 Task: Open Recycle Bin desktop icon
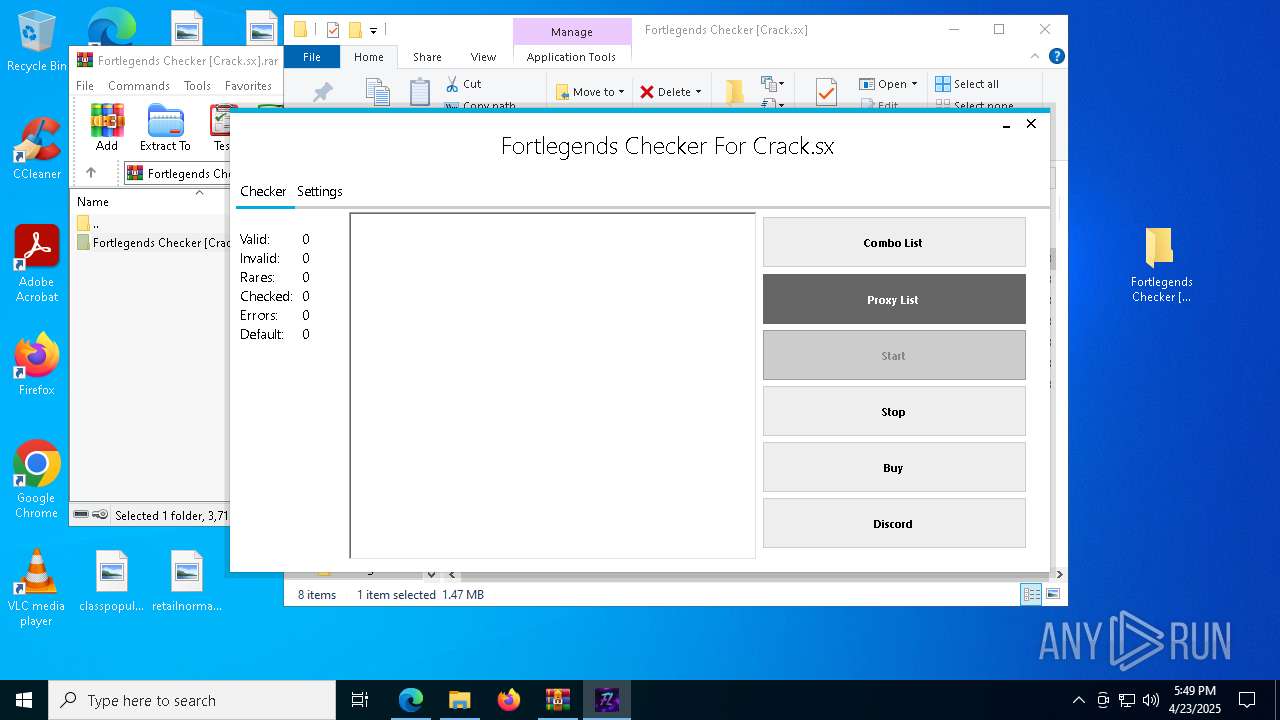36,42
